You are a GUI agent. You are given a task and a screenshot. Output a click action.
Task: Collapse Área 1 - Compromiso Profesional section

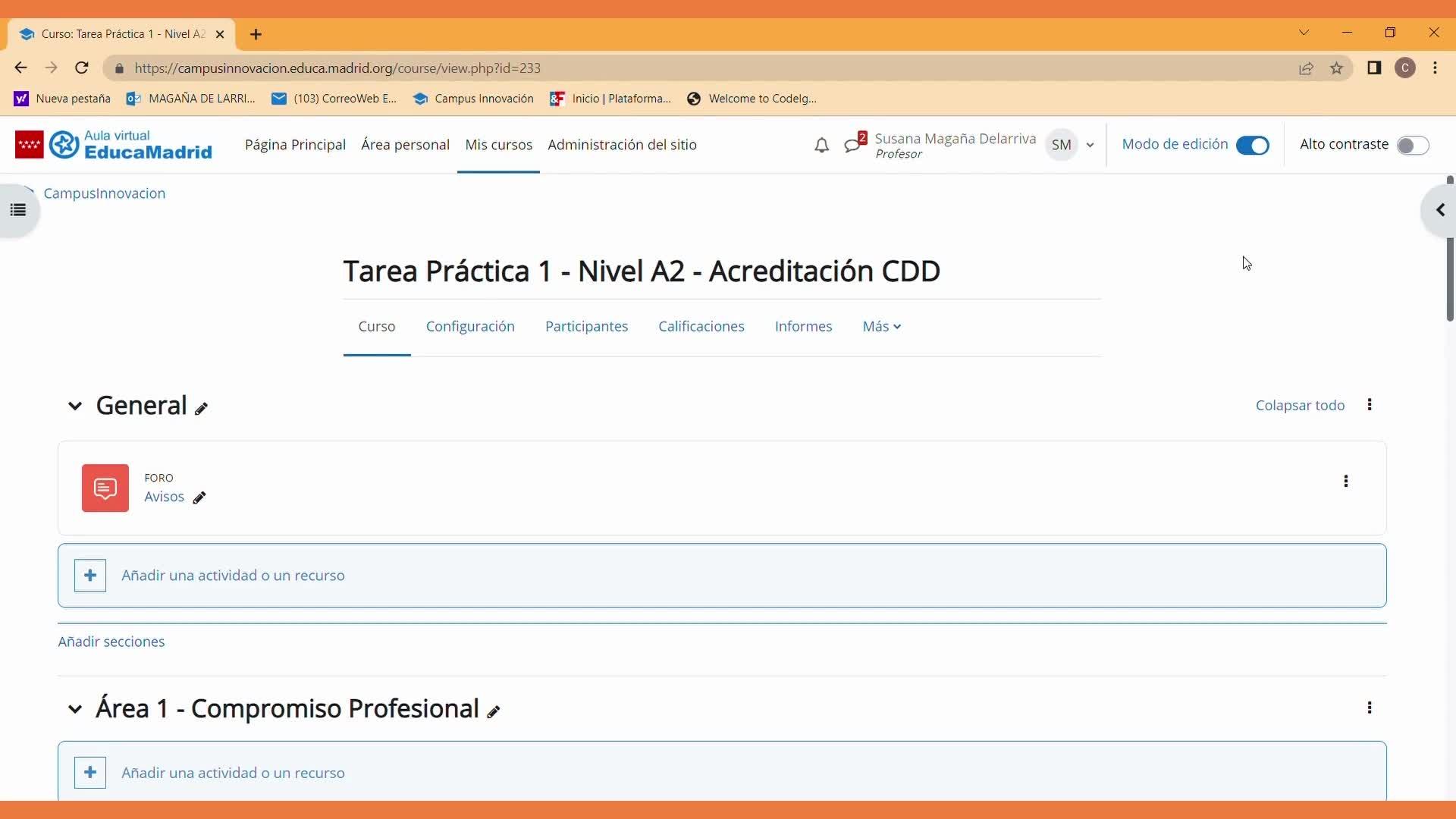(74, 709)
